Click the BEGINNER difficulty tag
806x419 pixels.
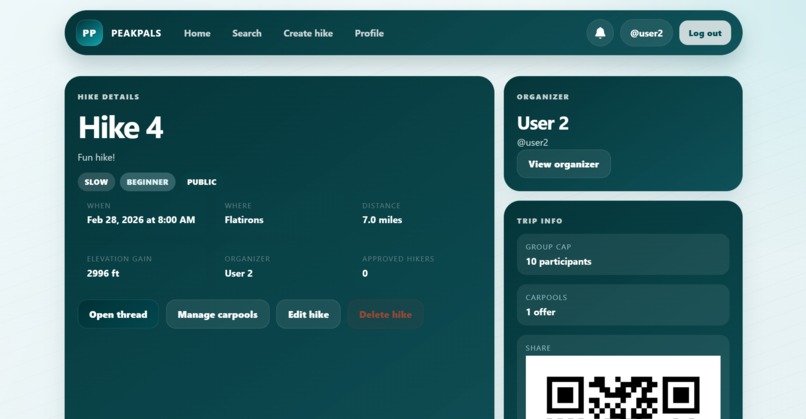coord(148,182)
